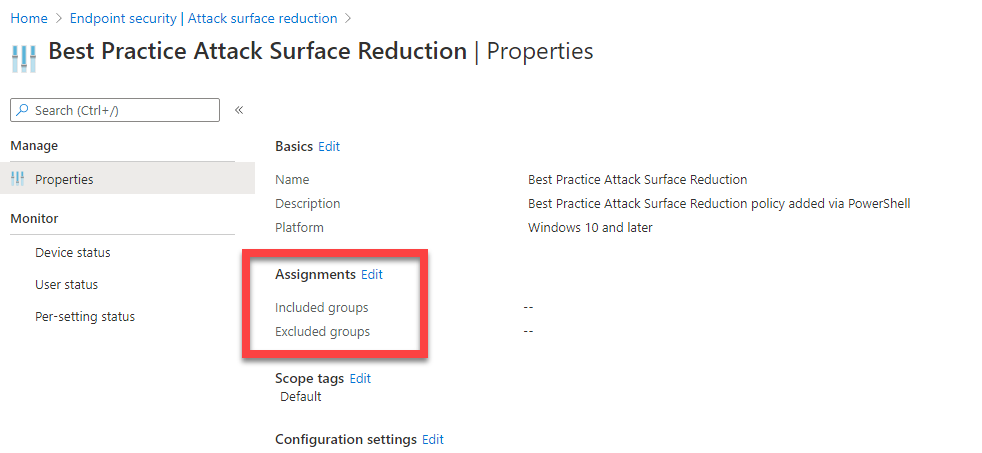The width and height of the screenshot is (982, 453).
Task: Edit the Scope tags section
Action: (360, 378)
